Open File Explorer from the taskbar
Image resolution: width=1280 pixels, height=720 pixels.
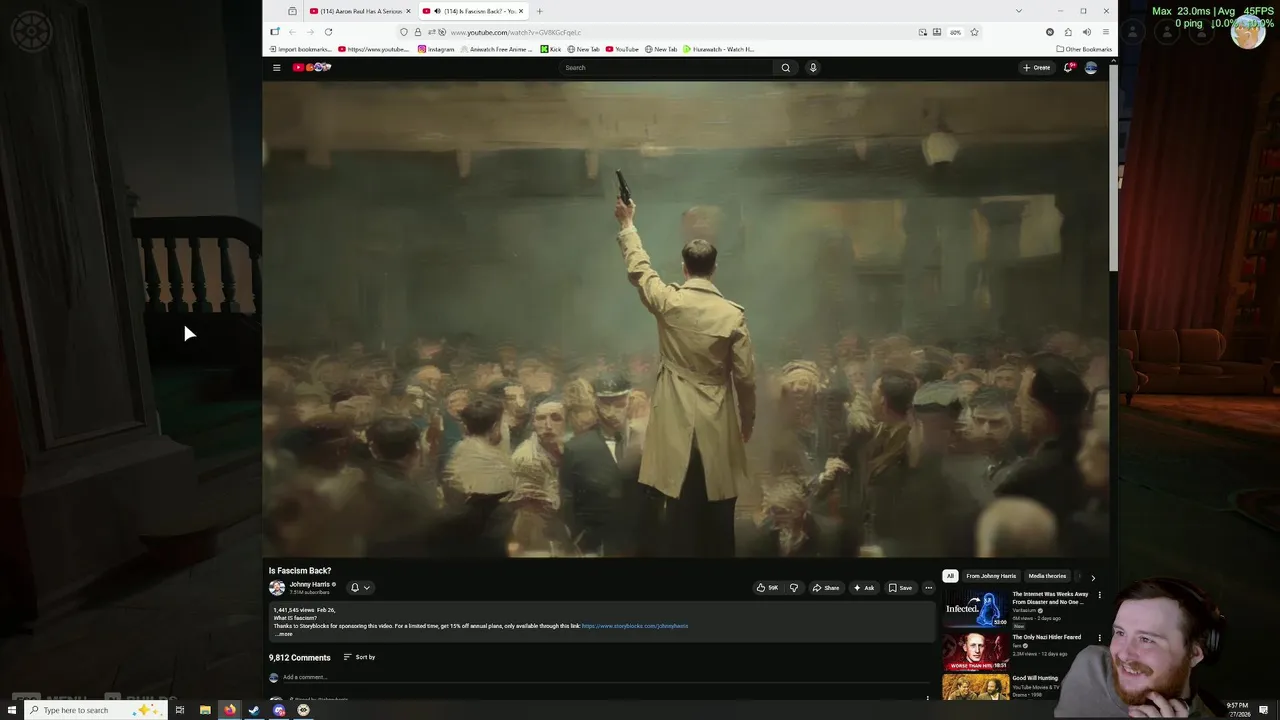205,710
